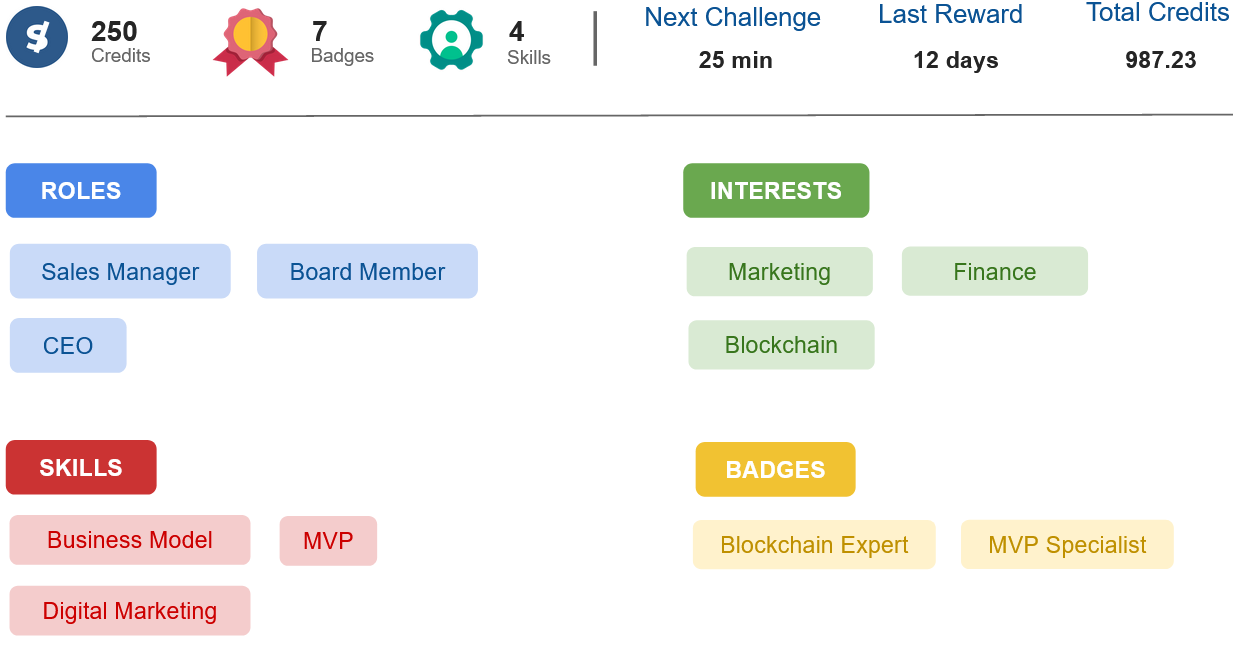Click the Next Challenge label
1235x652 pixels.
732,18
